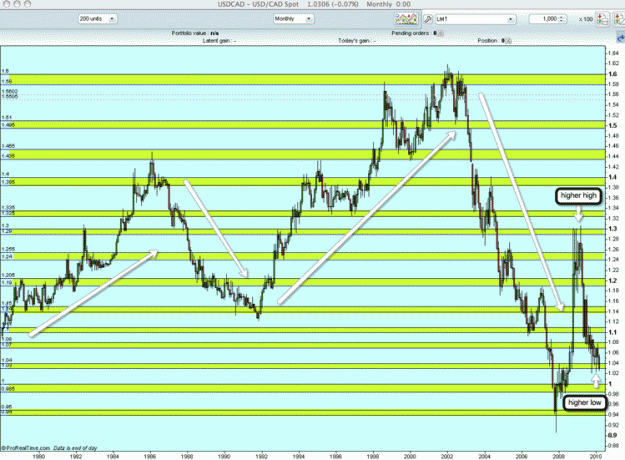Zoom the USDCAD chart window
Image resolution: width=625 pixels, height=460 pixels.
(28, 4)
